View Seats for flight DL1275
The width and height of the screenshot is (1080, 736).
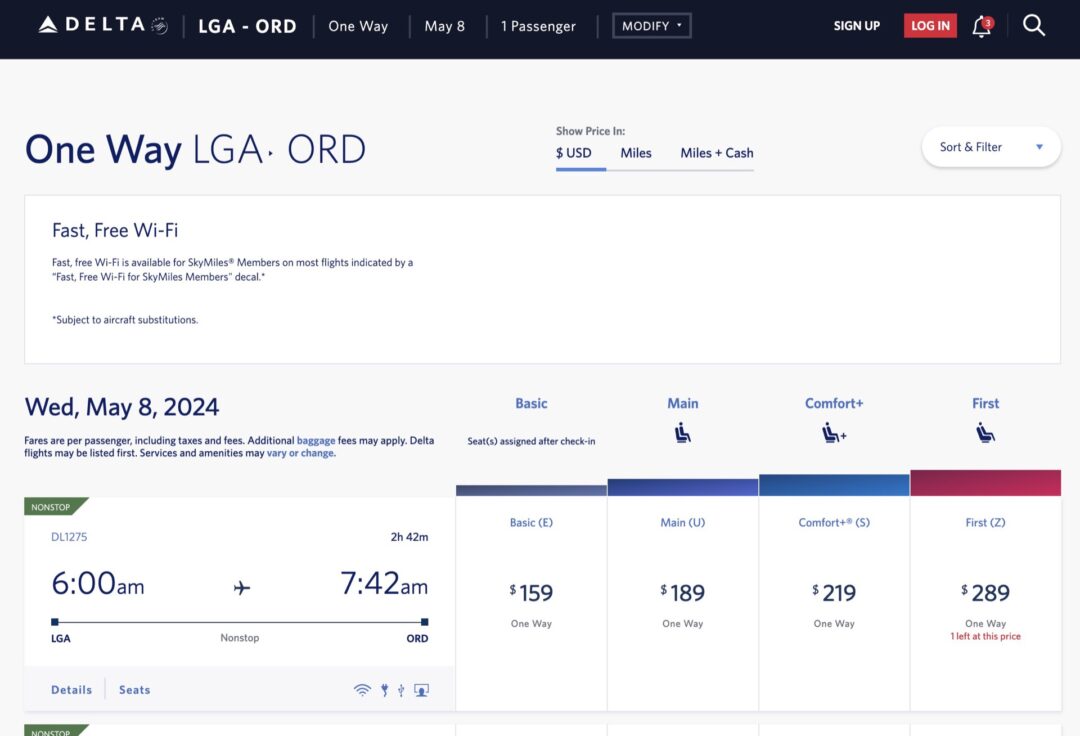coord(133,689)
